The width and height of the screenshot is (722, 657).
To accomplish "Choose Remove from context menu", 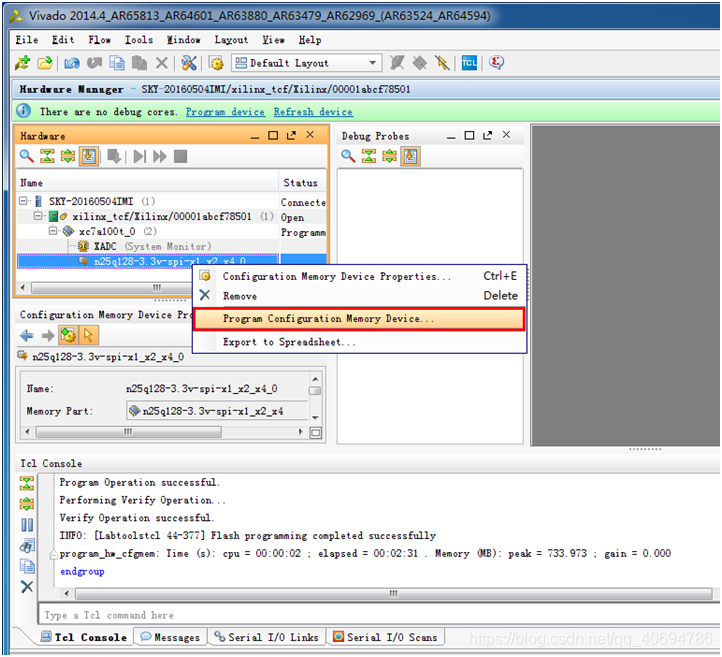I will pos(359,296).
